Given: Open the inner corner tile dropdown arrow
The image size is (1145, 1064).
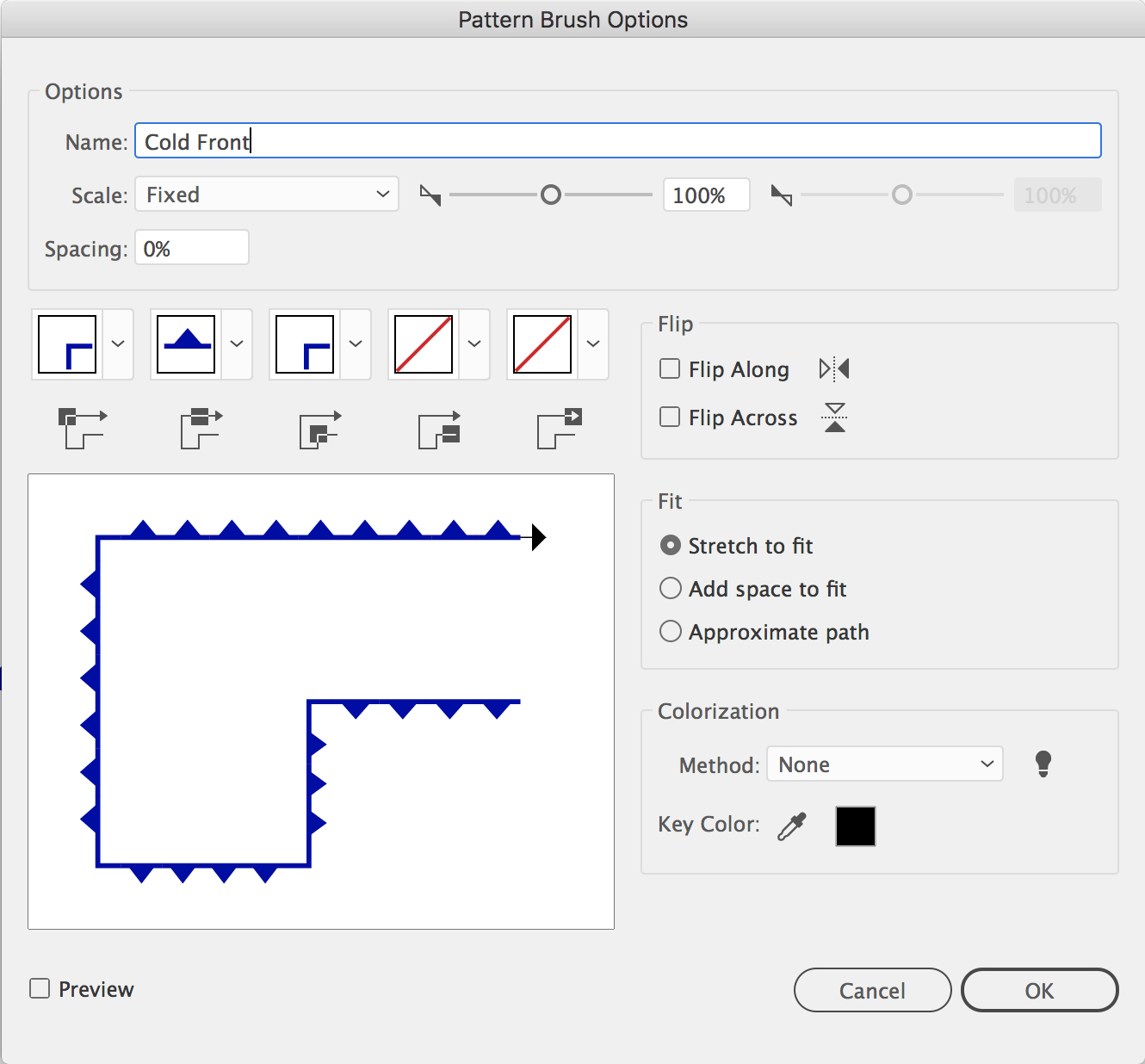Looking at the screenshot, I should tap(356, 344).
